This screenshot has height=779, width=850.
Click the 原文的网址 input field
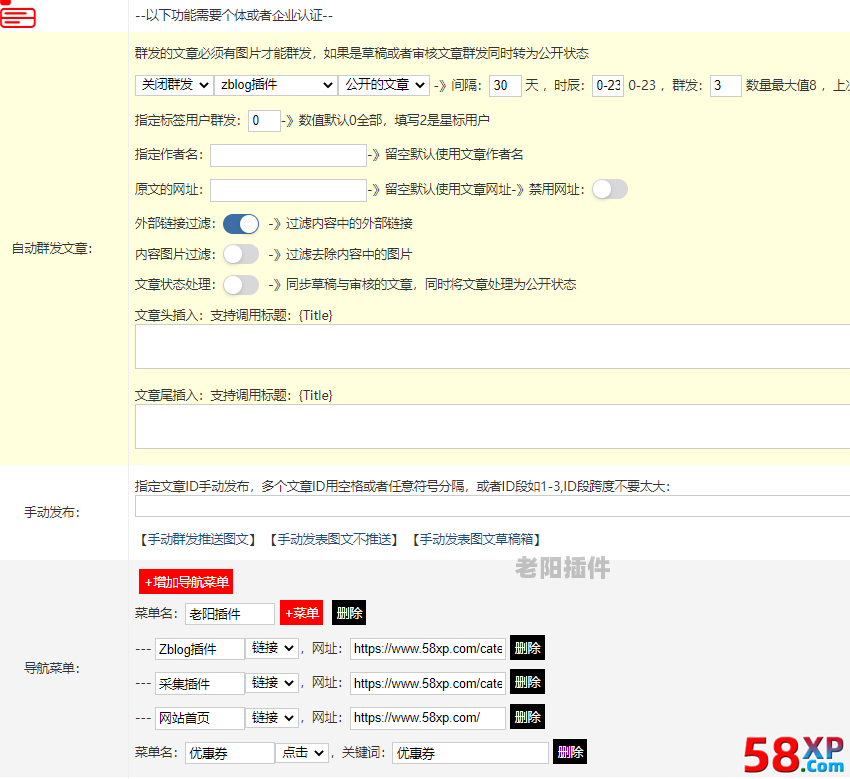(x=288, y=189)
